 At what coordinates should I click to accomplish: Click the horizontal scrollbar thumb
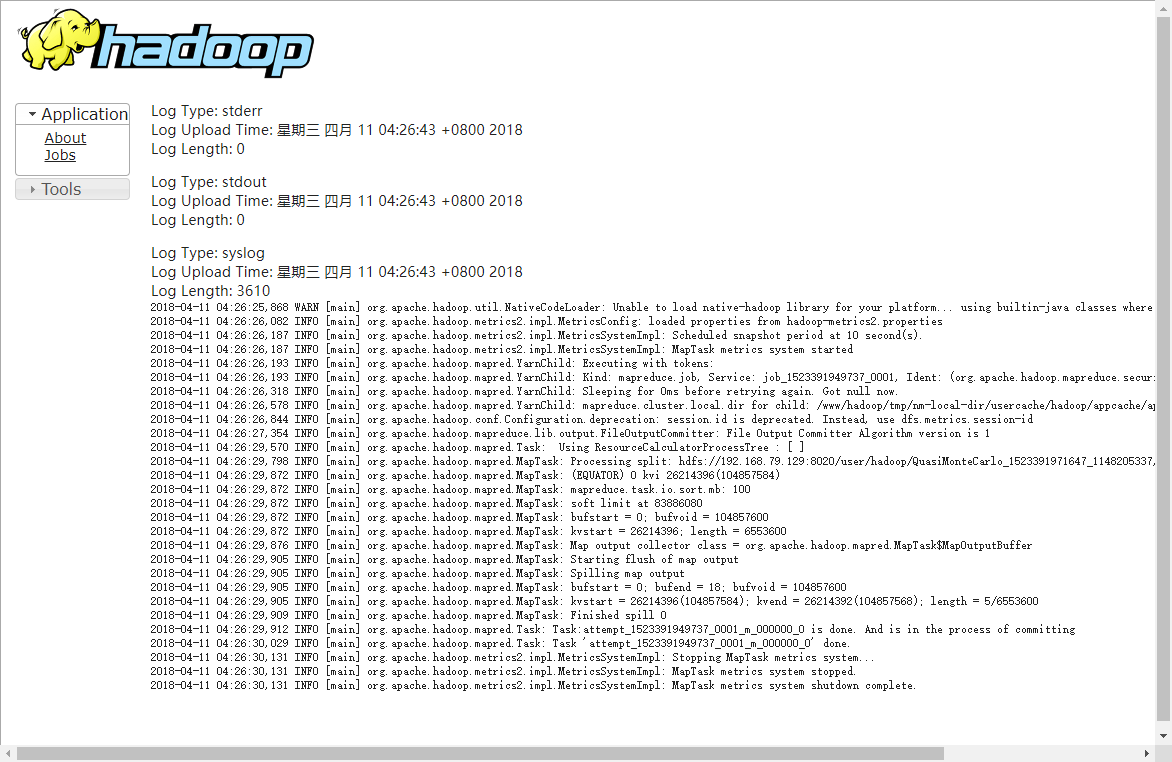[x=480, y=753]
